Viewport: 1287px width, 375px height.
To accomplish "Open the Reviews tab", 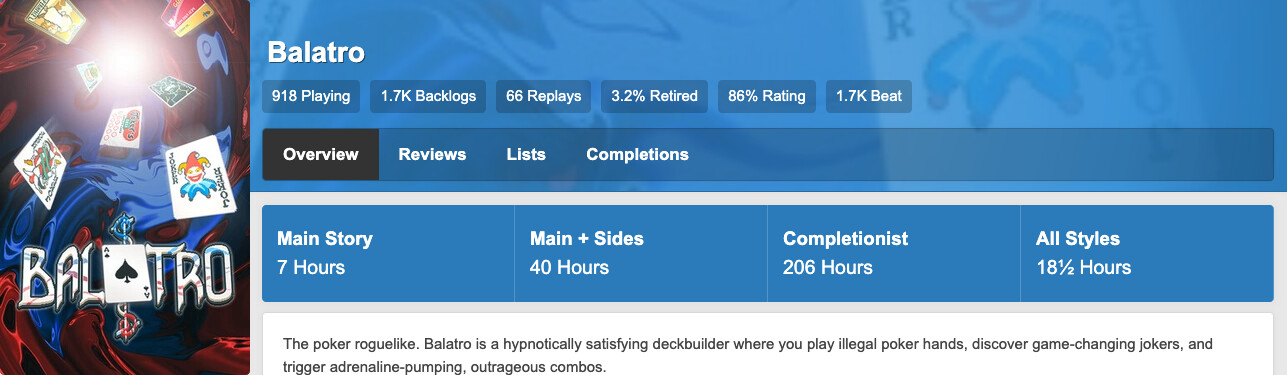I will coord(432,154).
